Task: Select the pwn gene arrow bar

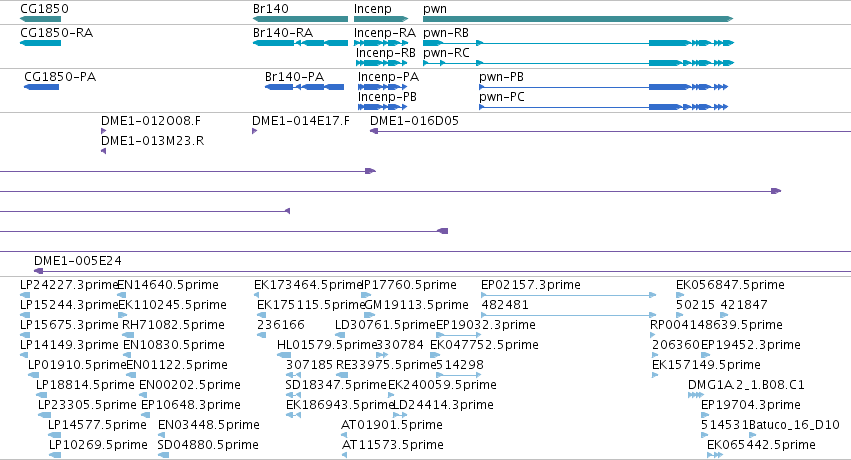Action: point(578,19)
